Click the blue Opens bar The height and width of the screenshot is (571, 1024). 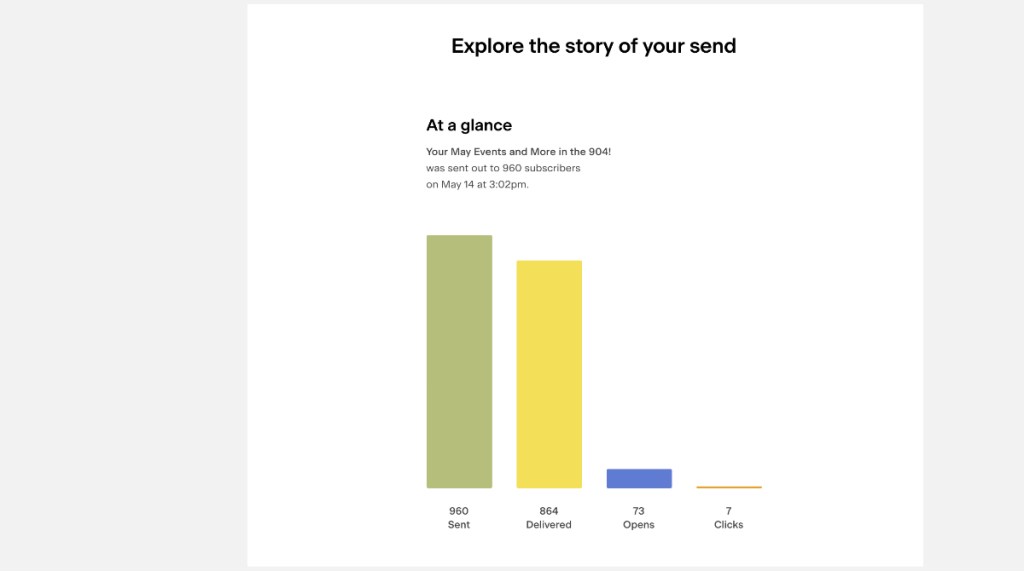639,478
